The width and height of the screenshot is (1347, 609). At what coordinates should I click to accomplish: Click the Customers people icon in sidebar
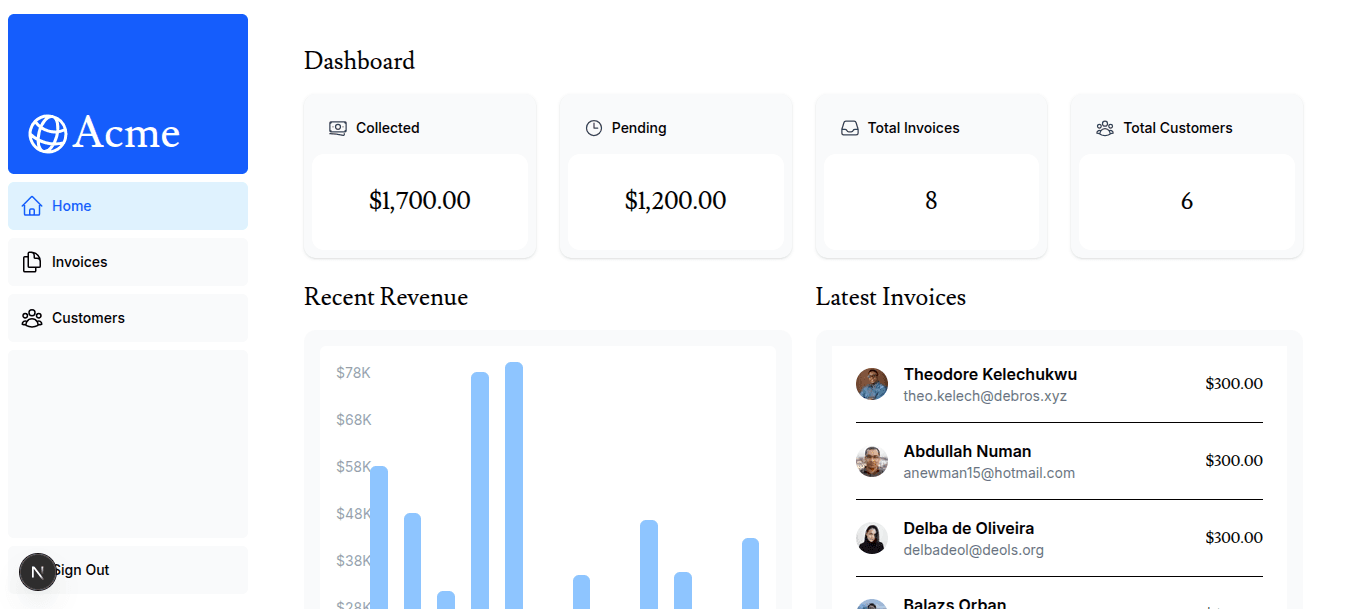(32, 318)
